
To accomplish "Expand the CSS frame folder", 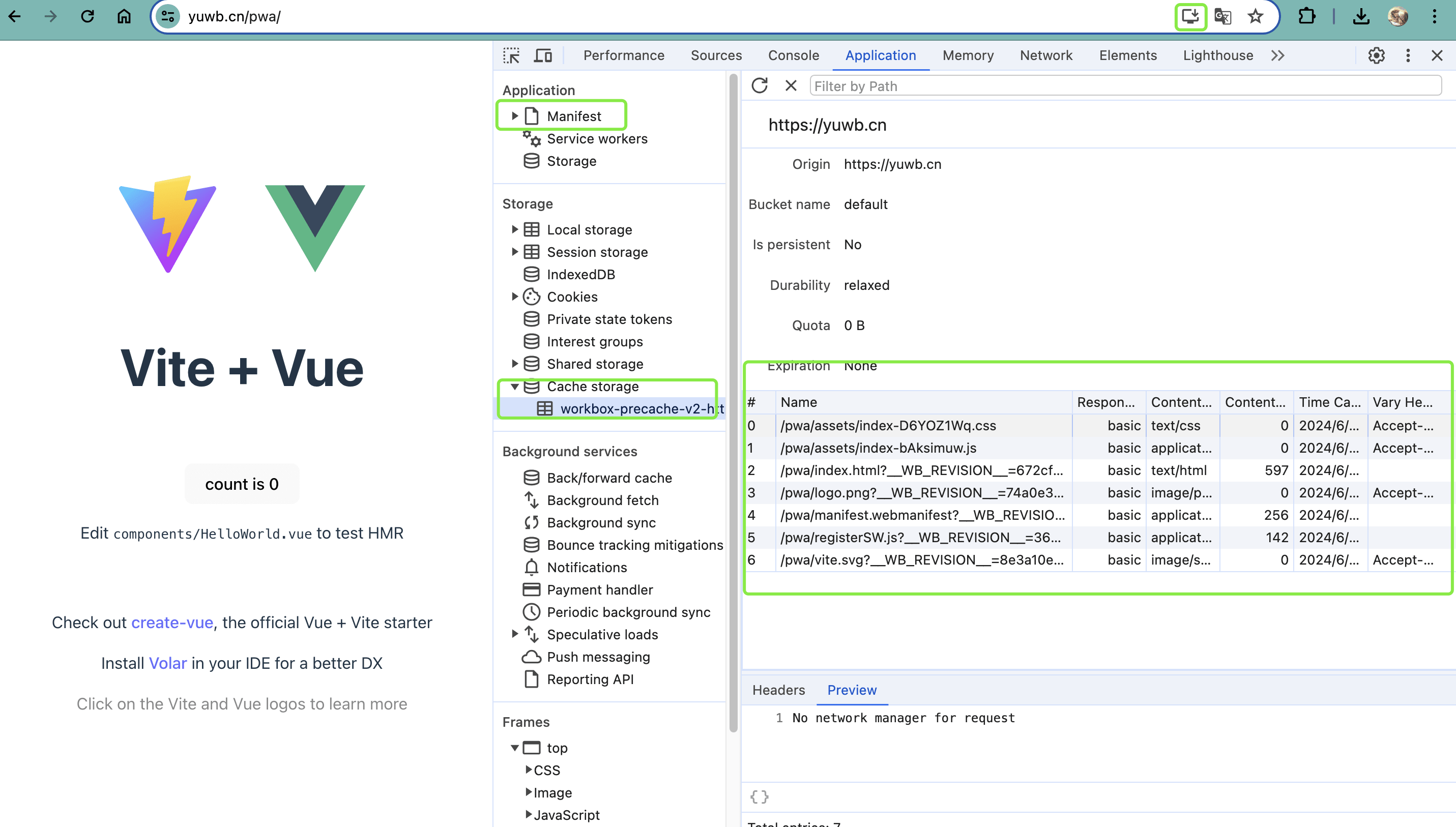I will (x=529, y=770).
